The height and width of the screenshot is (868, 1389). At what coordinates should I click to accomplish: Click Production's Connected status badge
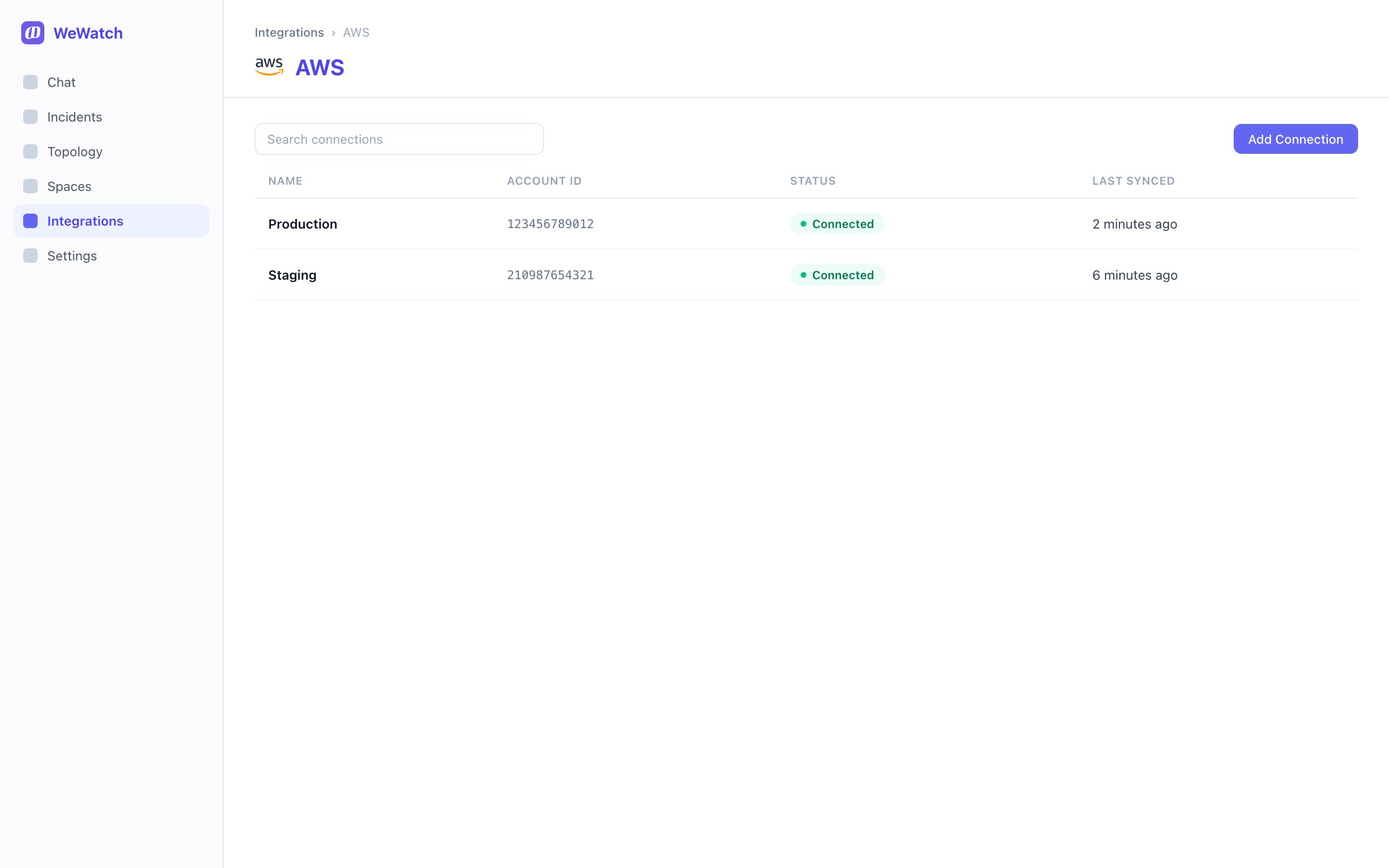pyautogui.click(x=837, y=224)
